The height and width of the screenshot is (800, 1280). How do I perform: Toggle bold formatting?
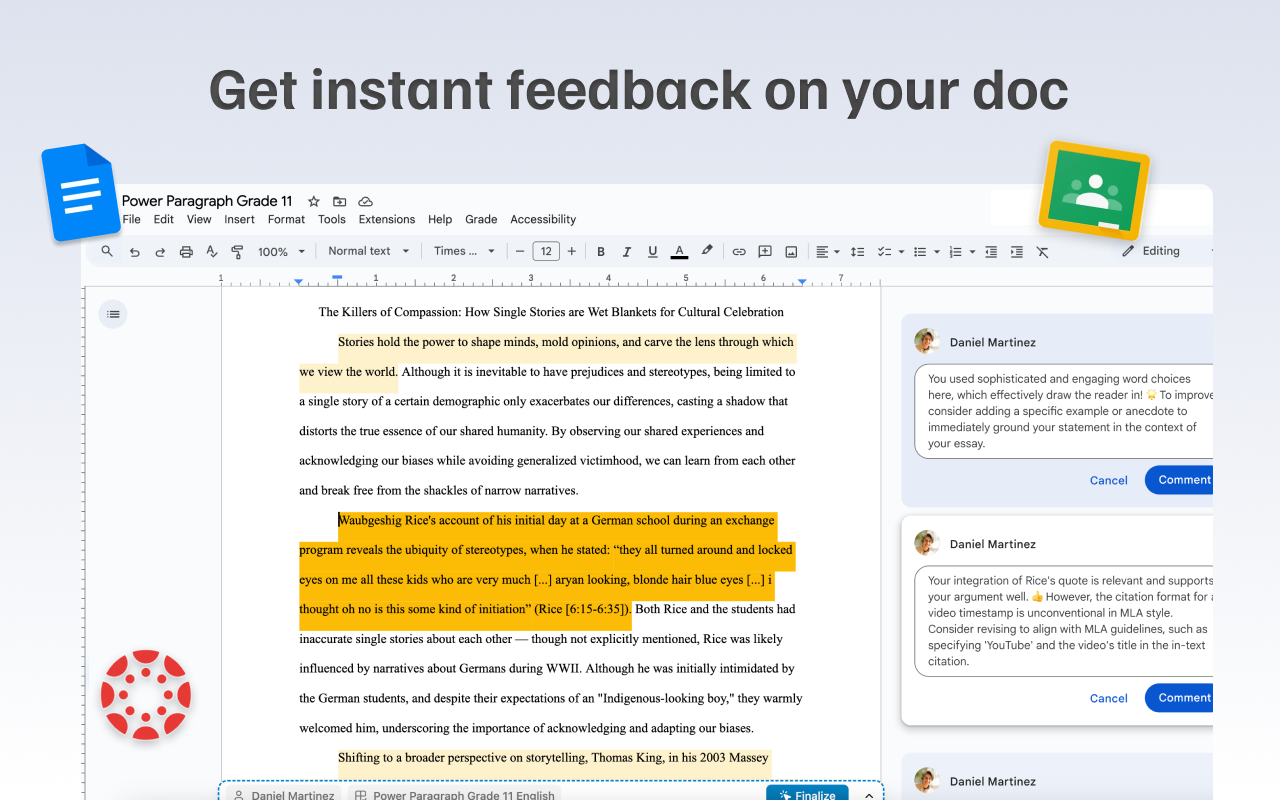click(x=601, y=251)
